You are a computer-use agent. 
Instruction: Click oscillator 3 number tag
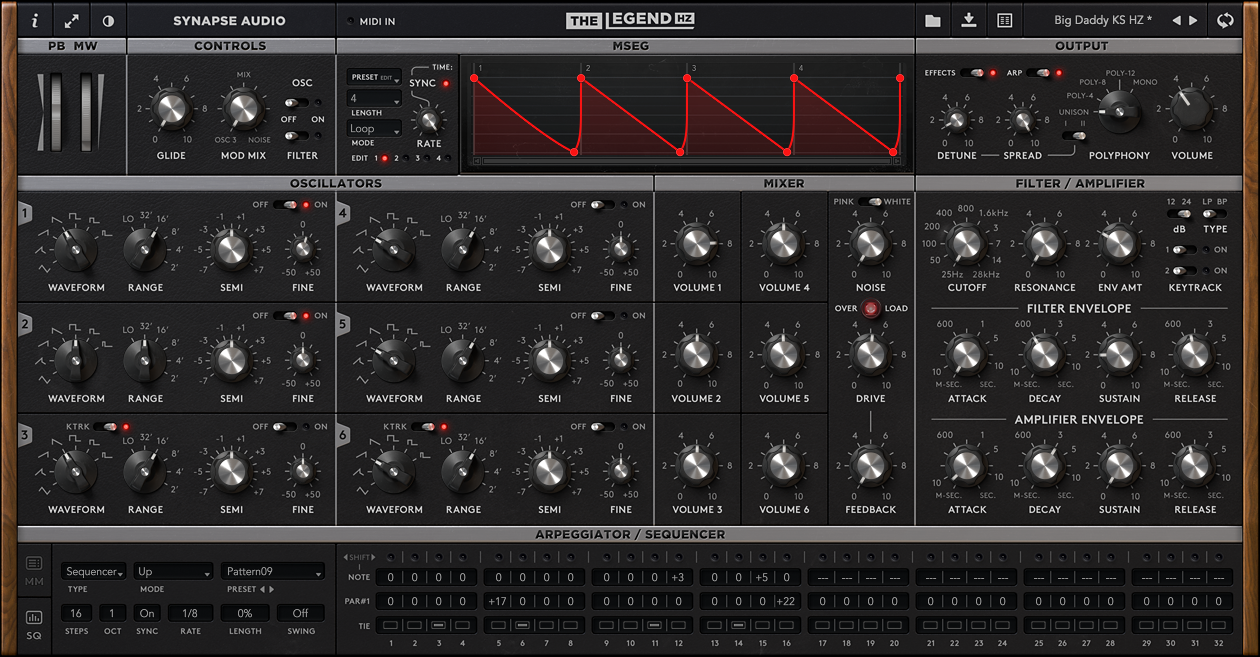click(25, 436)
